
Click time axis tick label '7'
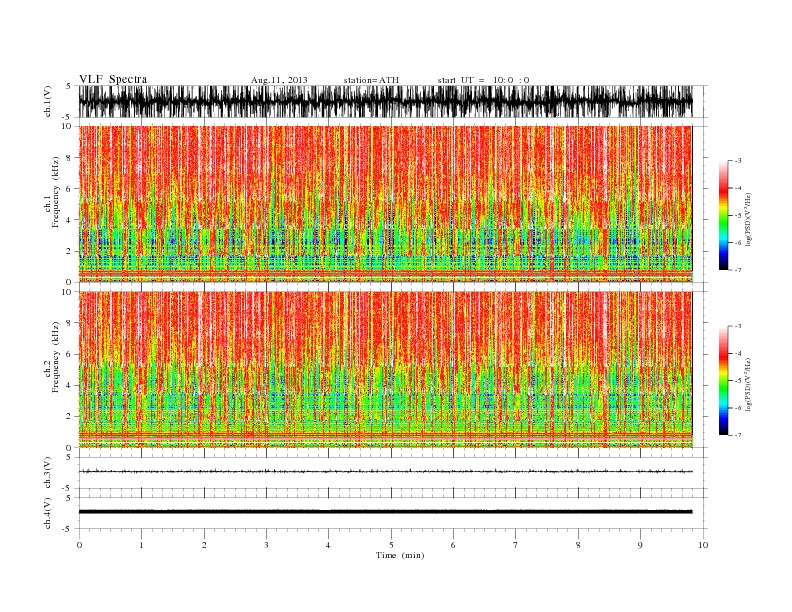coord(516,545)
